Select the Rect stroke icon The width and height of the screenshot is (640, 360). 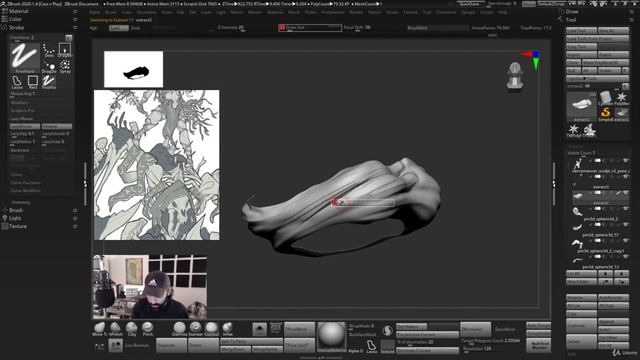(33, 82)
